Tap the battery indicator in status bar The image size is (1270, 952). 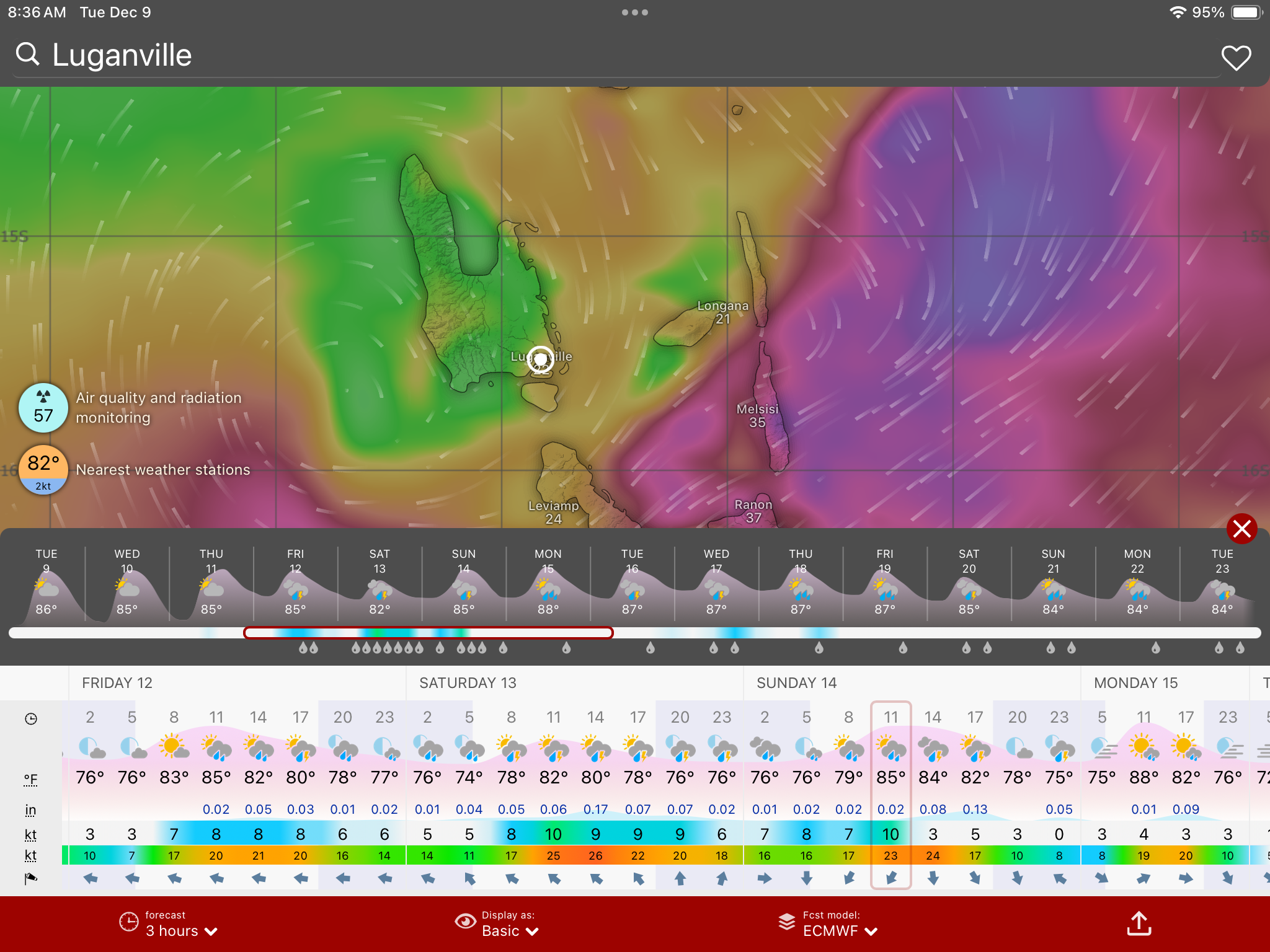[x=1247, y=12]
